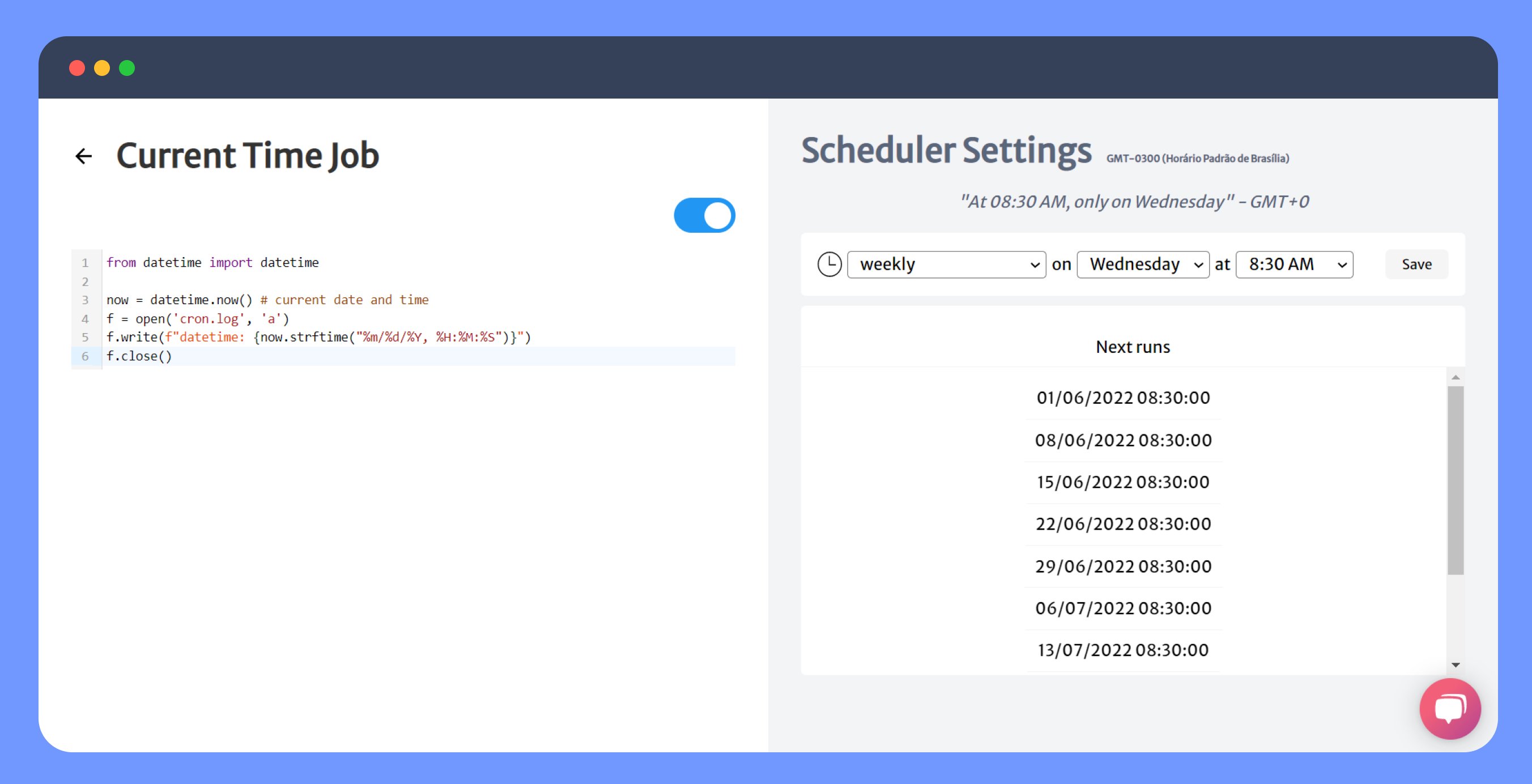The width and height of the screenshot is (1532, 784).
Task: Click the back arrow icon
Action: pyautogui.click(x=84, y=156)
